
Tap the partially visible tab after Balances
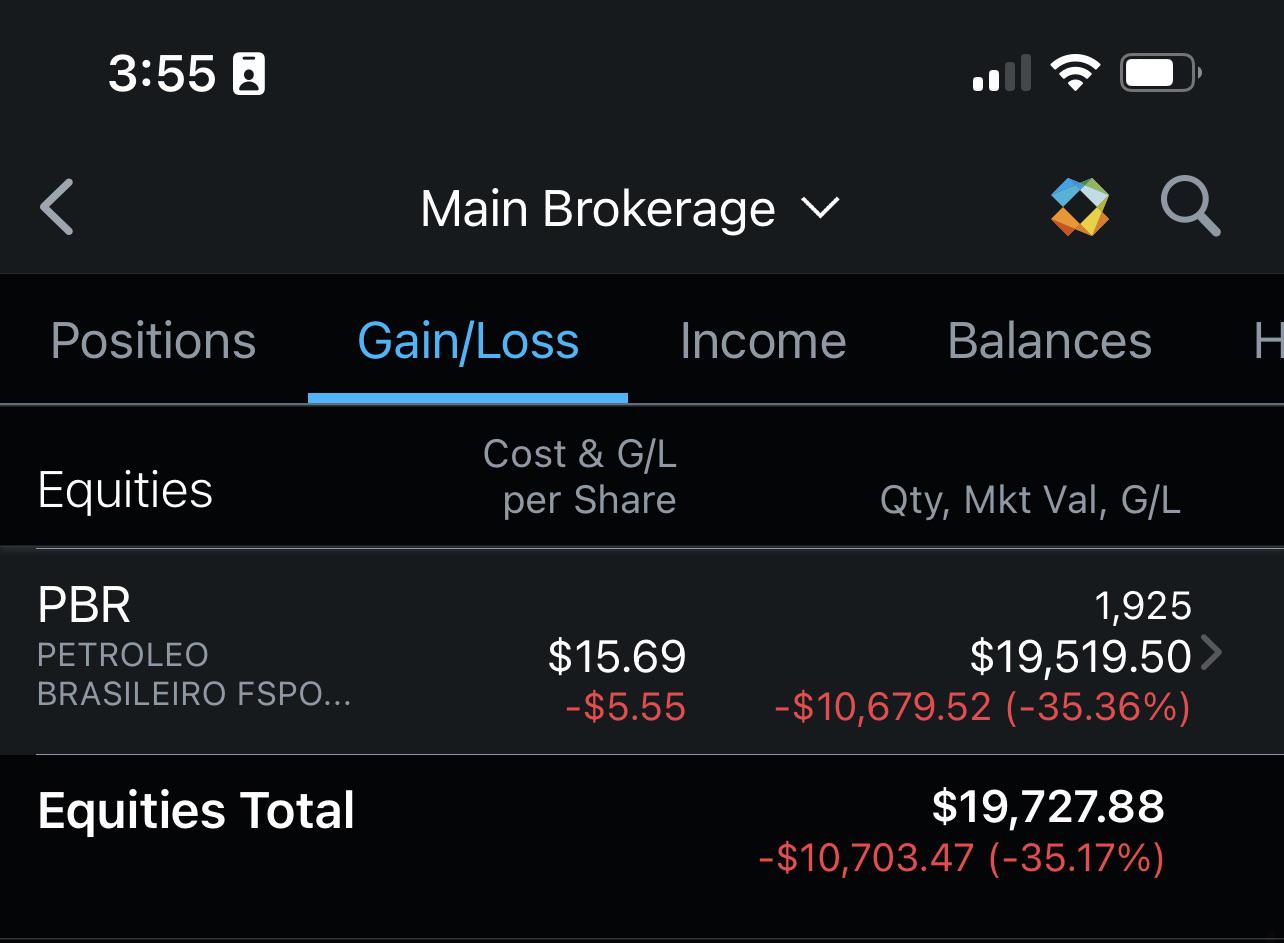pyautogui.click(x=1267, y=341)
